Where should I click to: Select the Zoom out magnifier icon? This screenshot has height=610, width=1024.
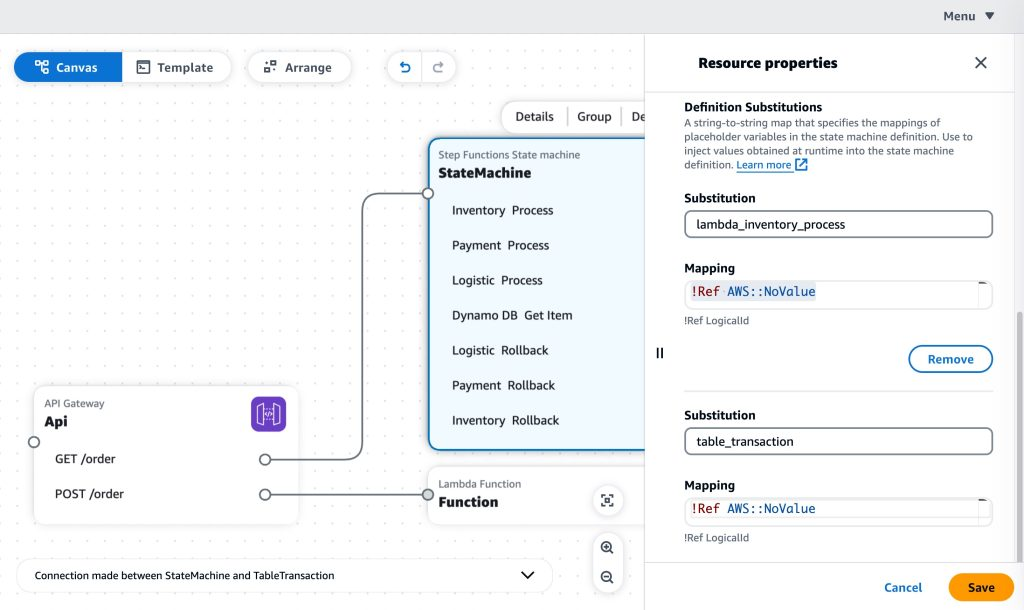point(608,576)
